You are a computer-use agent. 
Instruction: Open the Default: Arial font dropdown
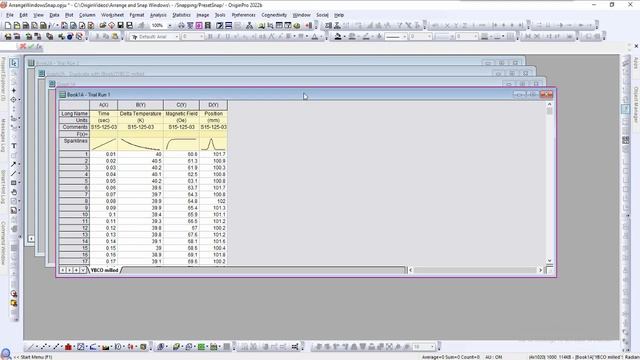pyautogui.click(x=177, y=37)
